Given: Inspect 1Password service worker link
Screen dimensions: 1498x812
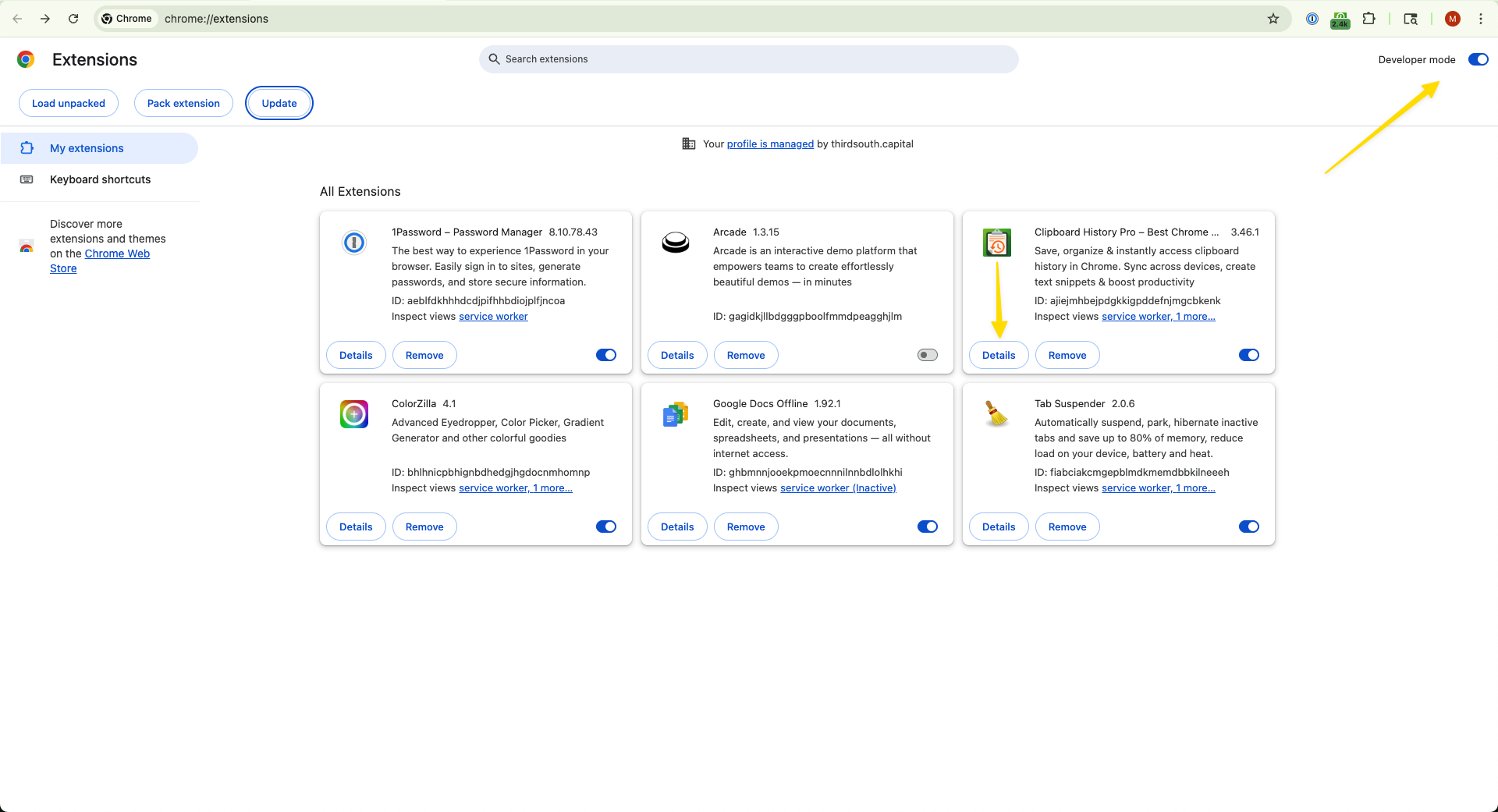Looking at the screenshot, I should [493, 316].
